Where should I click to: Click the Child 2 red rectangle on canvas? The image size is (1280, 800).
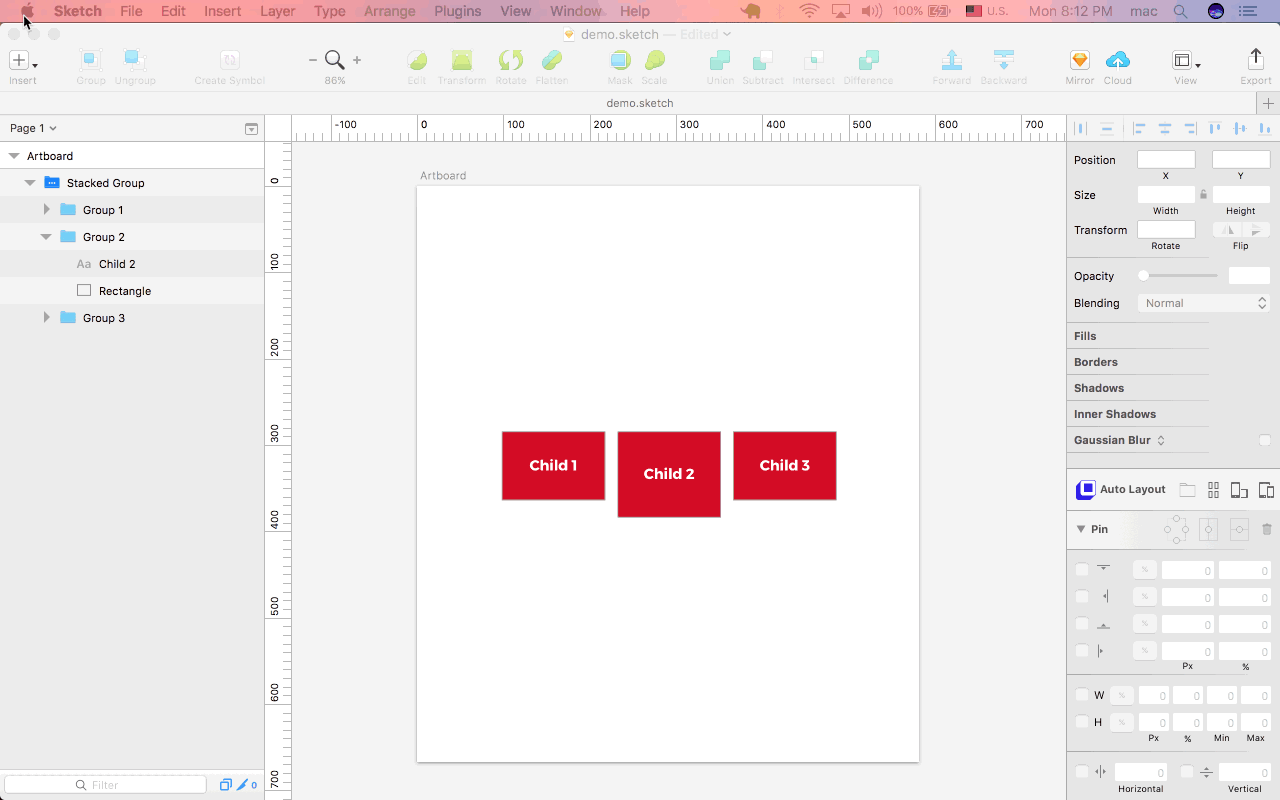tap(669, 474)
